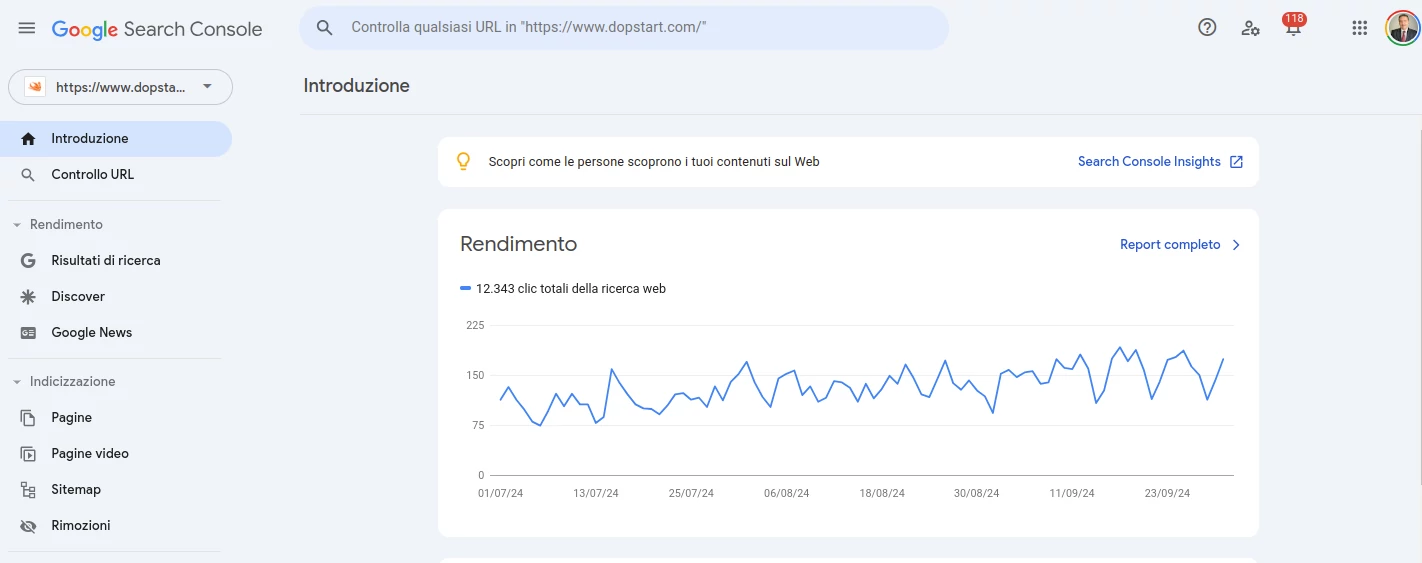Click the 23/09/24 date label on chart
Image resolution: width=1422 pixels, height=563 pixels.
(x=1167, y=494)
